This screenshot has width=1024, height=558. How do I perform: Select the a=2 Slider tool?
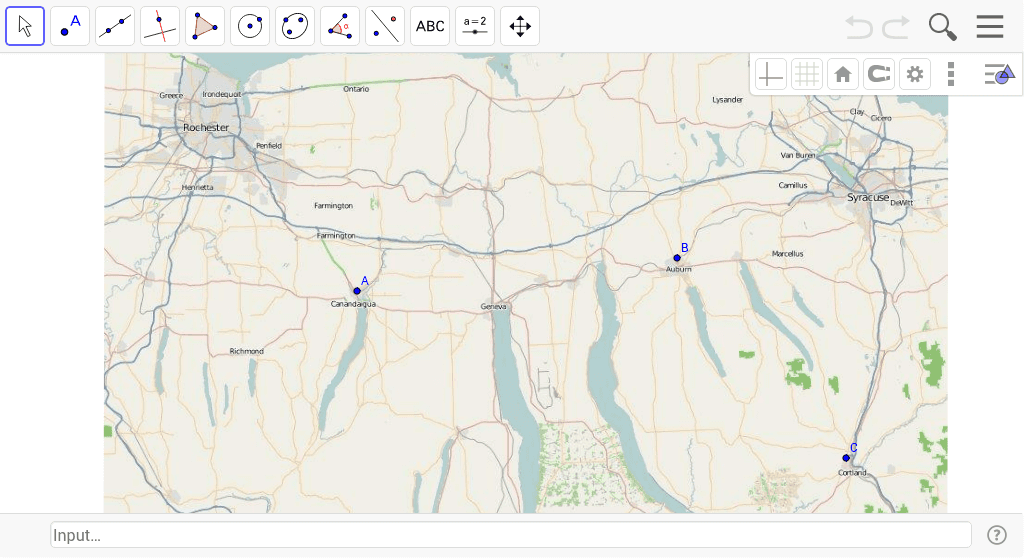tap(475, 26)
